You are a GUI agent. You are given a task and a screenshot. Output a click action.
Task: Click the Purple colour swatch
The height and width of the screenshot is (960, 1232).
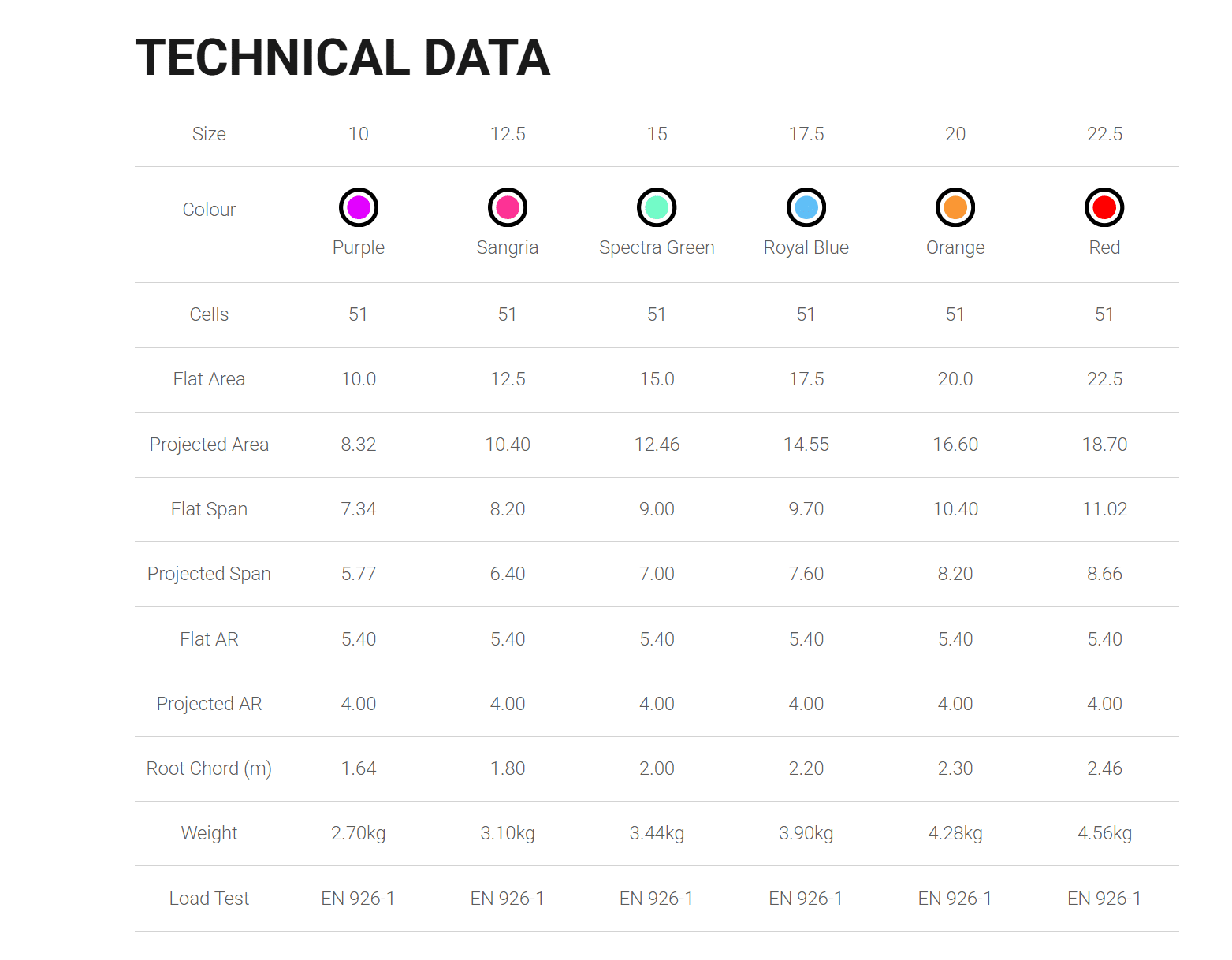tap(359, 207)
